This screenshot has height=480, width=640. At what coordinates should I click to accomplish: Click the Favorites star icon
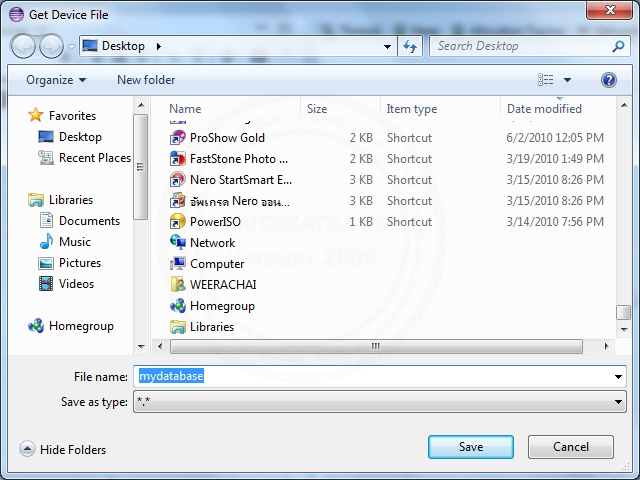coord(36,115)
